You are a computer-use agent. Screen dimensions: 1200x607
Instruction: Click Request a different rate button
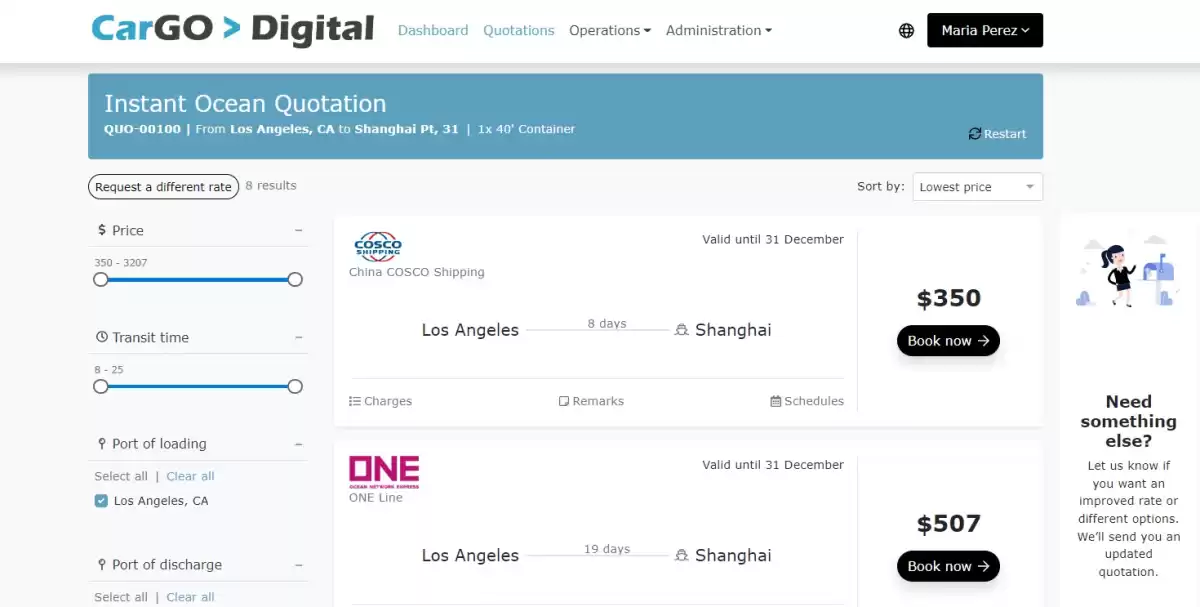pos(163,187)
